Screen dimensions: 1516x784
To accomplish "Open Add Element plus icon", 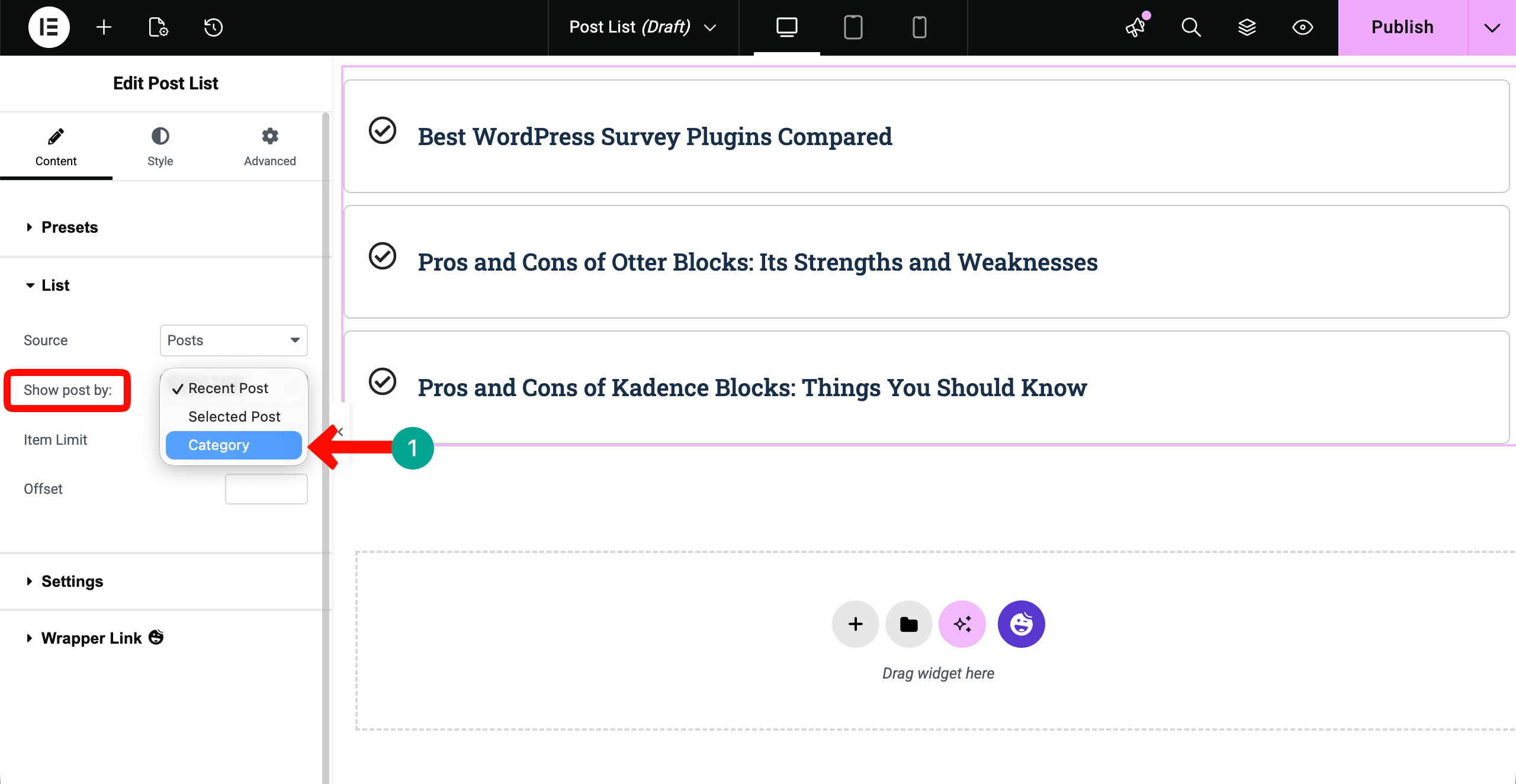I will click(104, 27).
